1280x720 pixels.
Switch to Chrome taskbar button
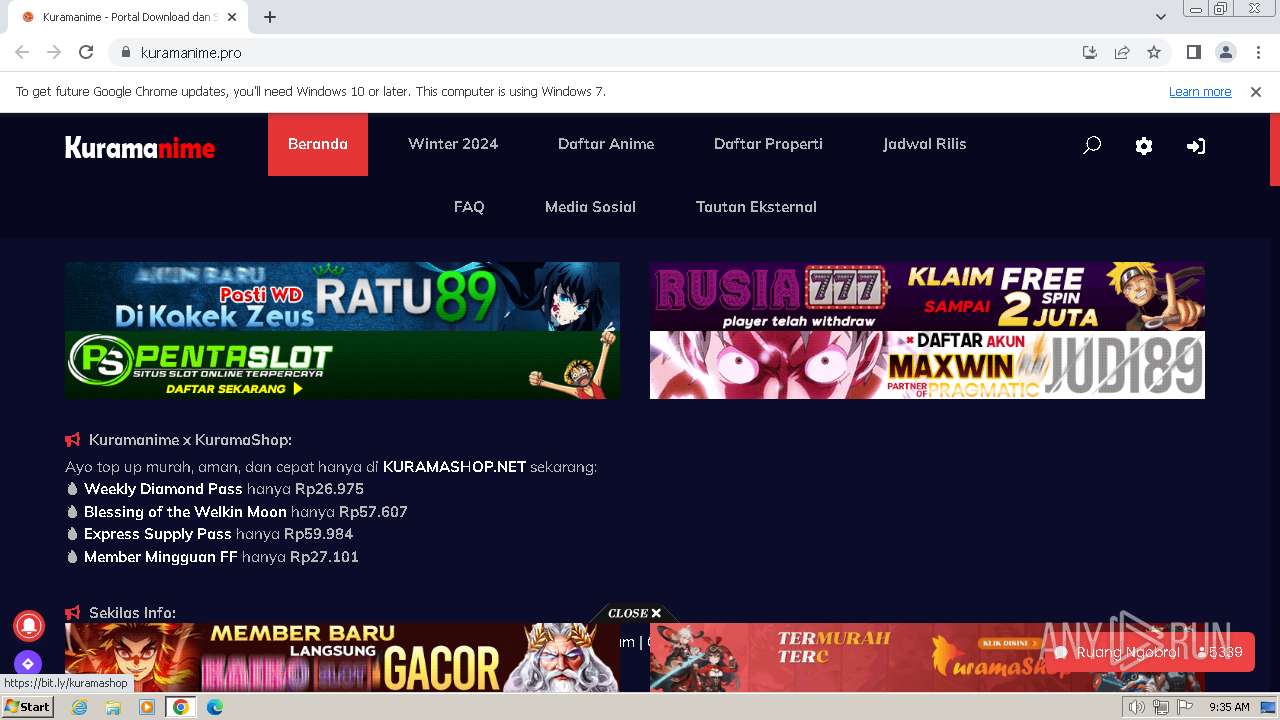(181, 707)
